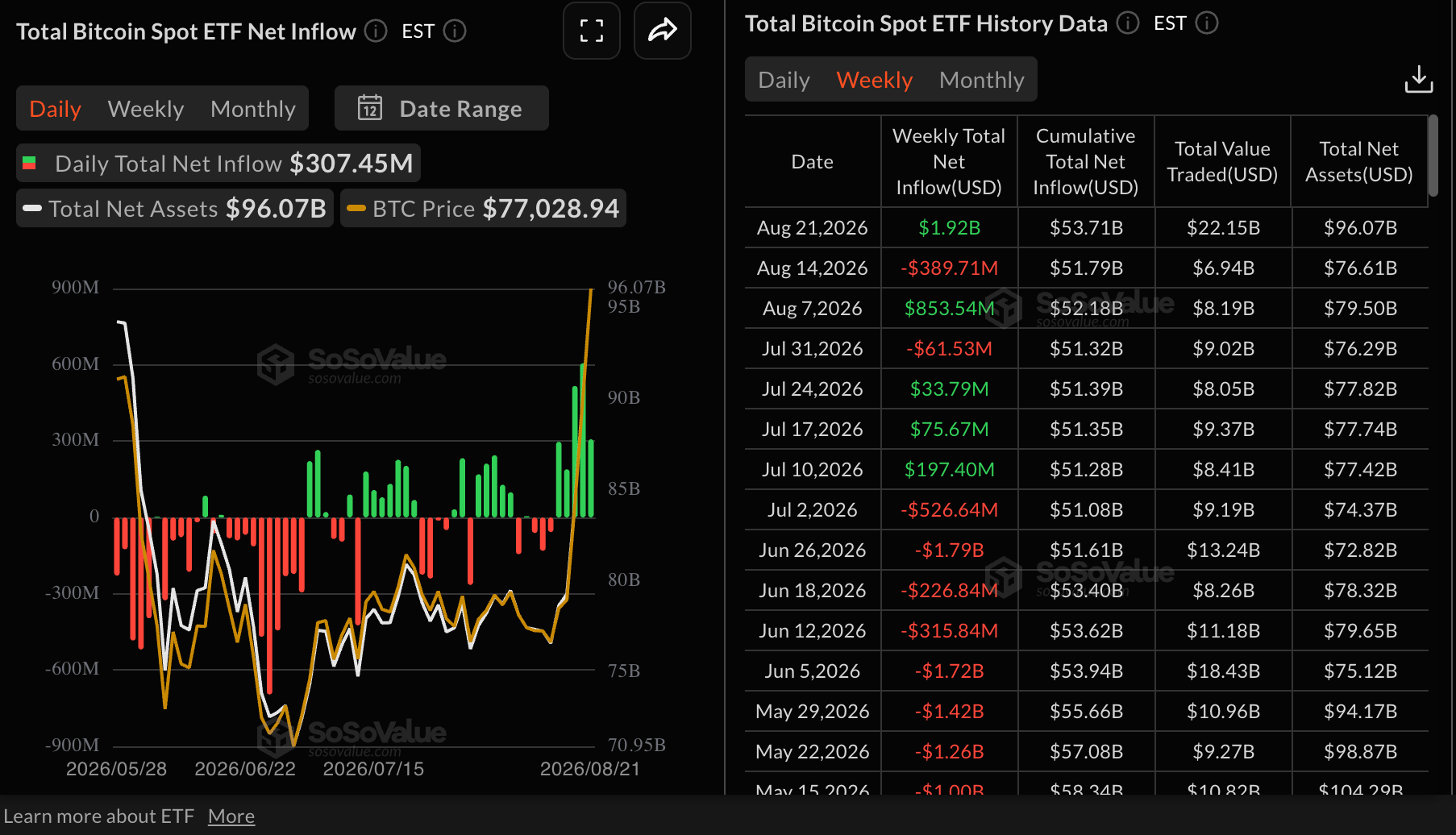Select Daily tab in chart panel
This screenshot has height=835, width=1456.
click(x=55, y=109)
